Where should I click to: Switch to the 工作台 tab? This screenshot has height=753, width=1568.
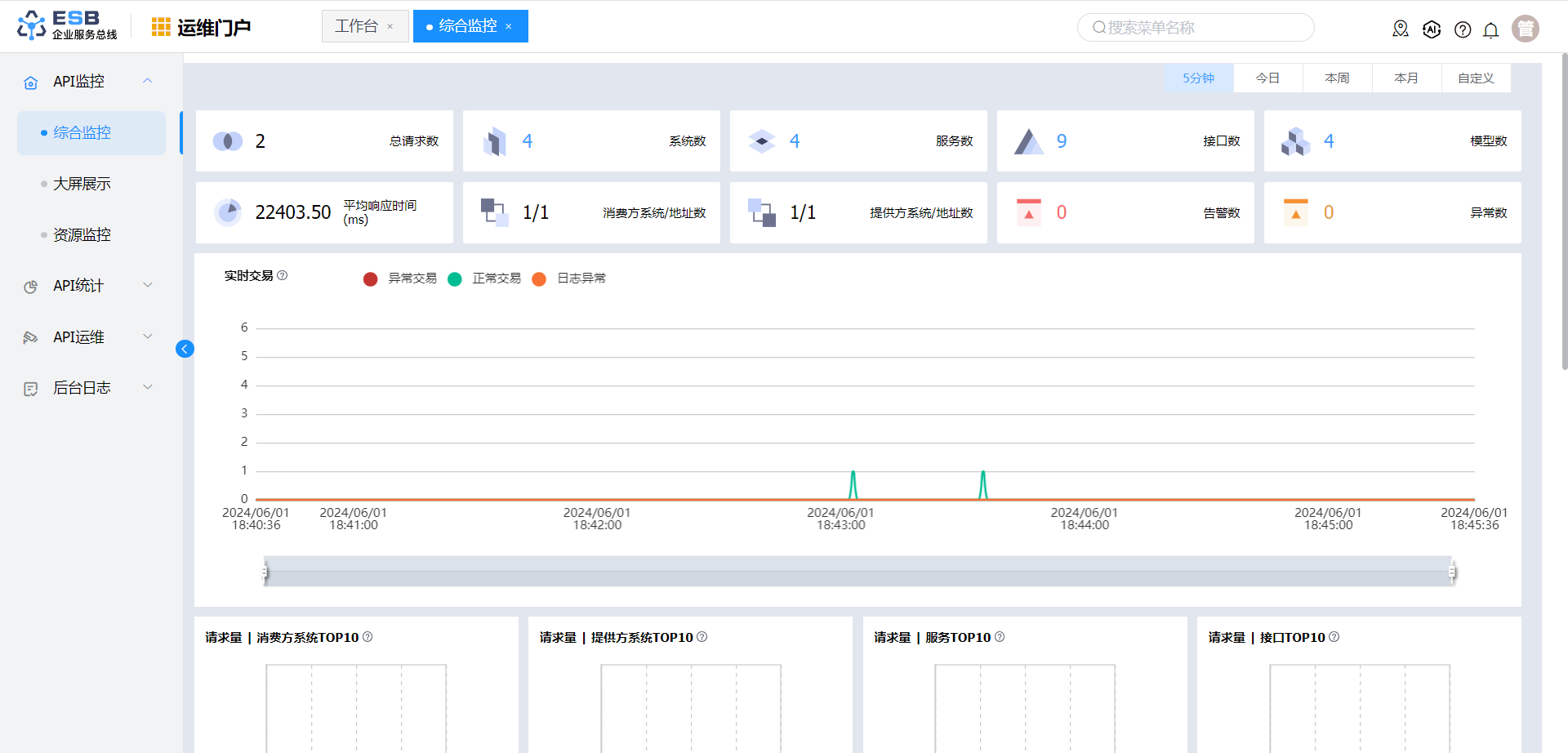tap(357, 26)
